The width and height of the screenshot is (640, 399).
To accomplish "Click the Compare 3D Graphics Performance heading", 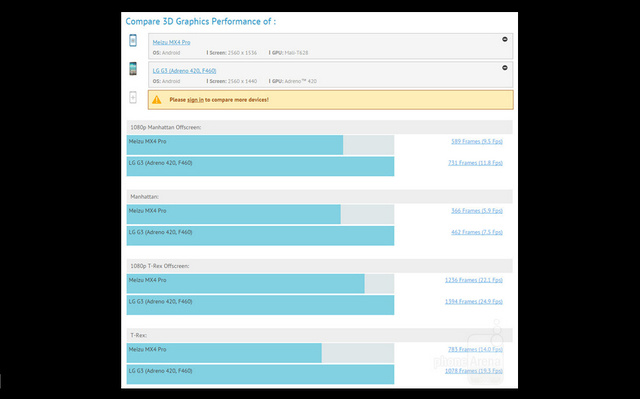I will (x=200, y=22).
